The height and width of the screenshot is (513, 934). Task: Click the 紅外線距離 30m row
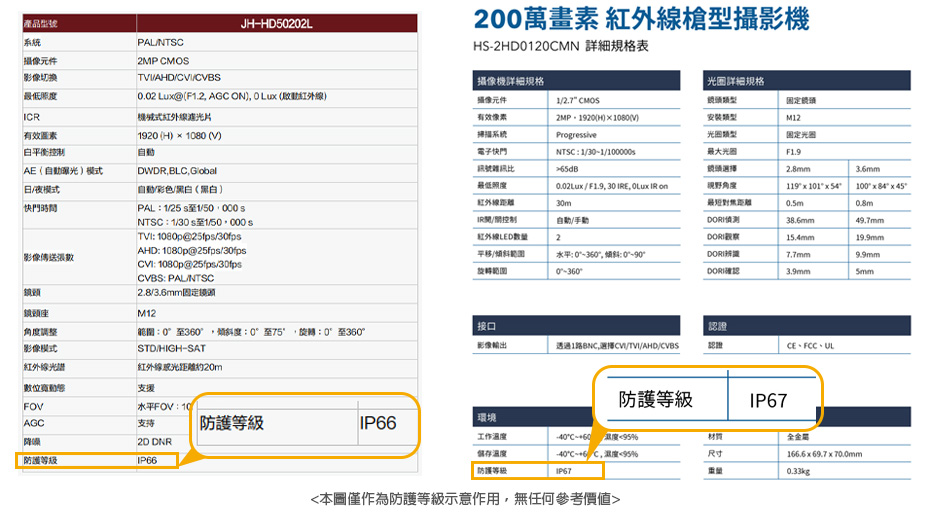point(576,203)
